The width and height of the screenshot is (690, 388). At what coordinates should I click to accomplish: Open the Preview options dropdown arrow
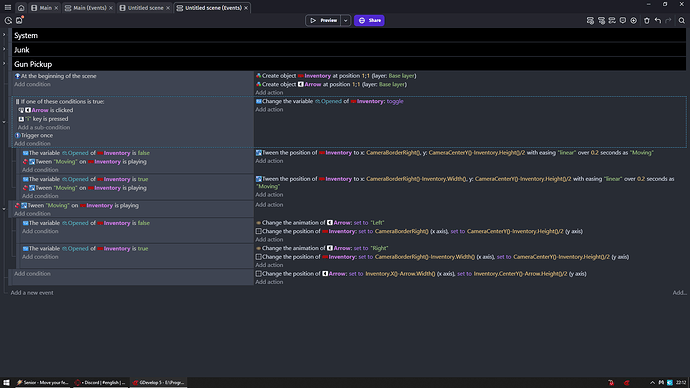point(345,20)
